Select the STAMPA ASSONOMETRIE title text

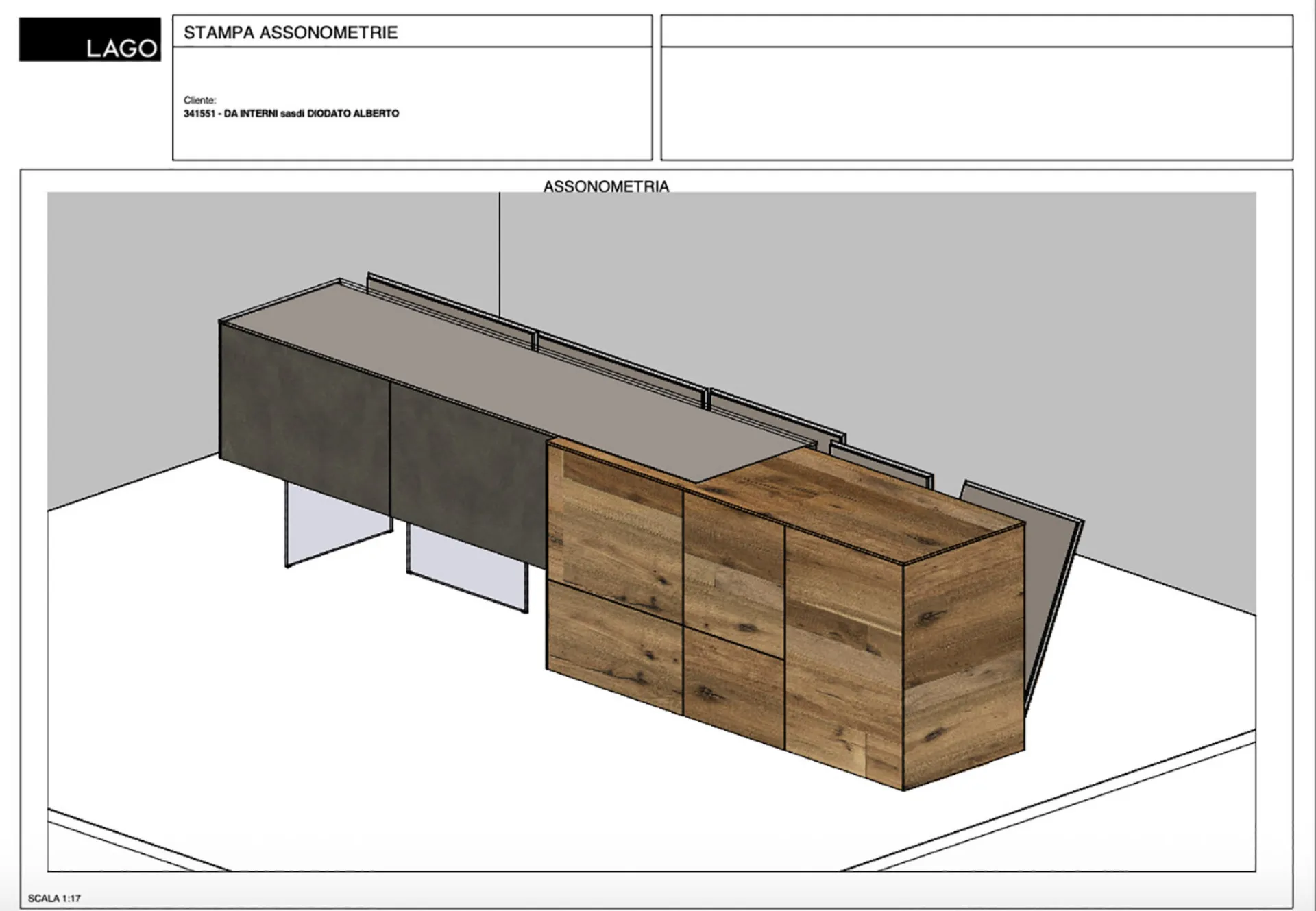click(x=291, y=33)
